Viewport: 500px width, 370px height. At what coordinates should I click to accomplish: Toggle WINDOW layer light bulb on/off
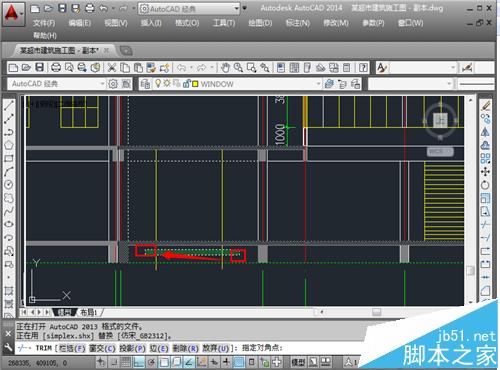coord(158,83)
